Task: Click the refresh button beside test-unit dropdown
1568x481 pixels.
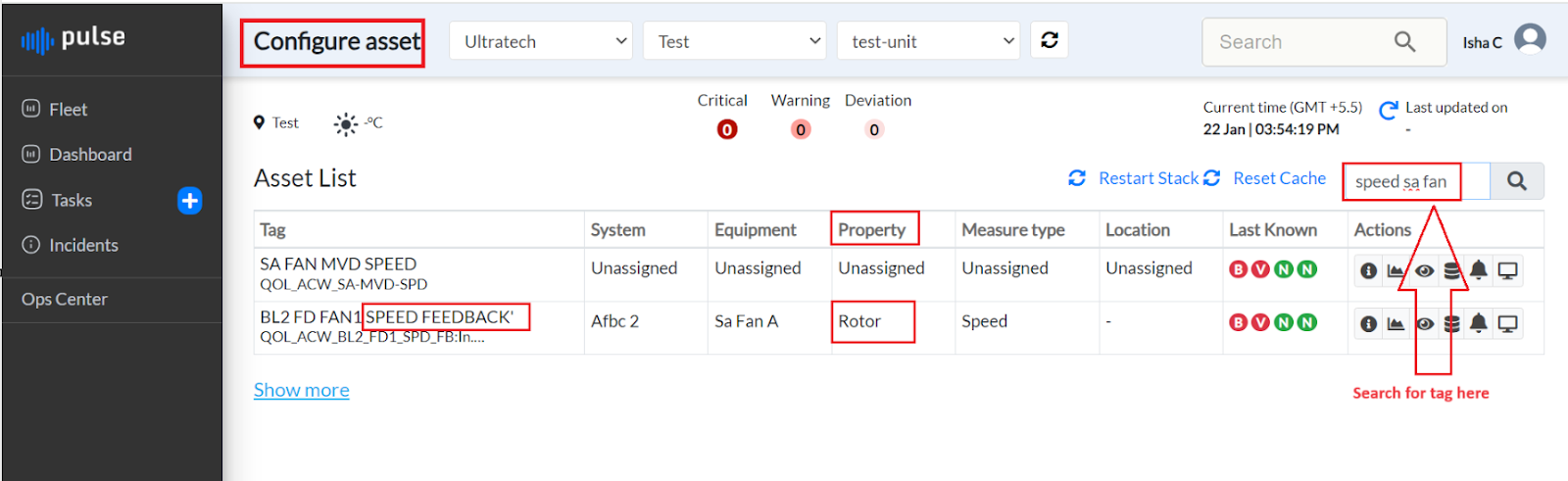Action: 1050,40
